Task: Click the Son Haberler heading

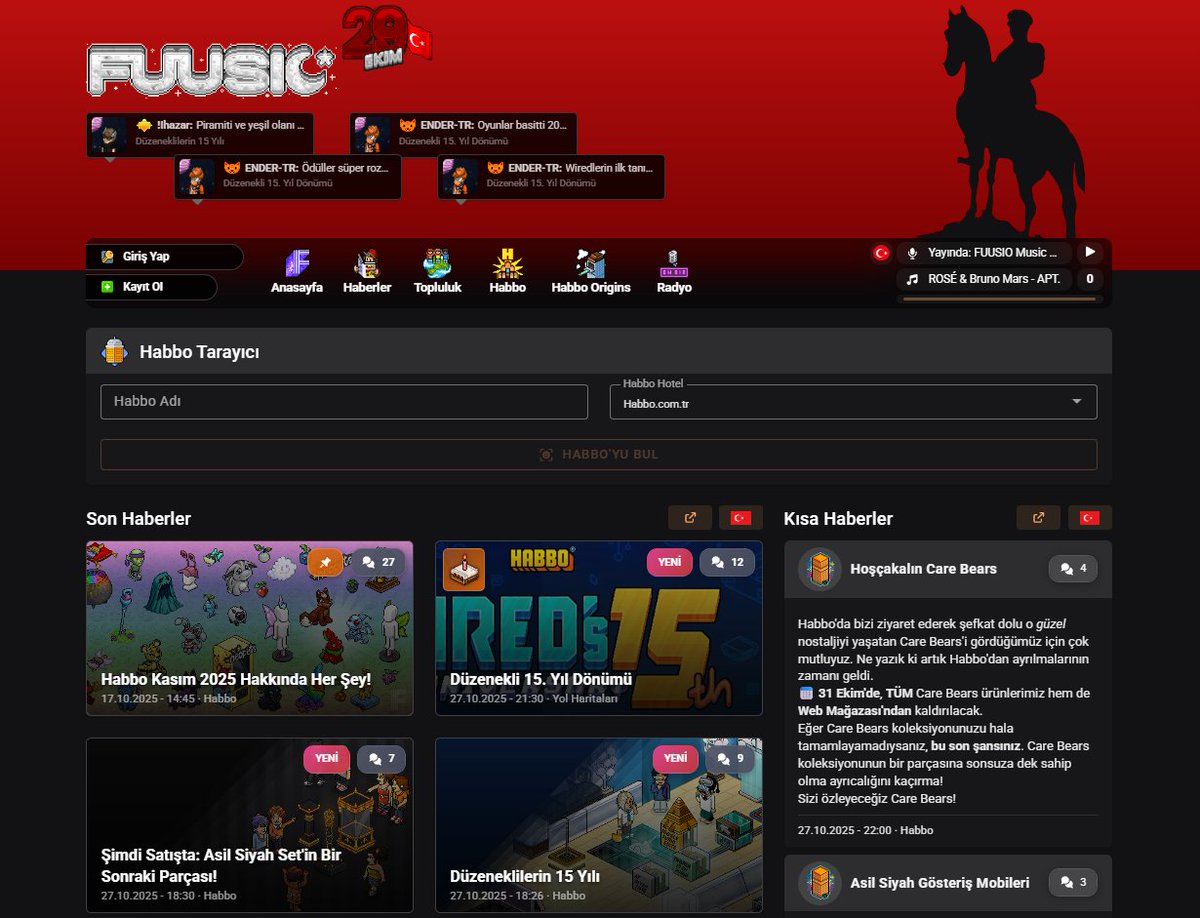Action: click(138, 518)
